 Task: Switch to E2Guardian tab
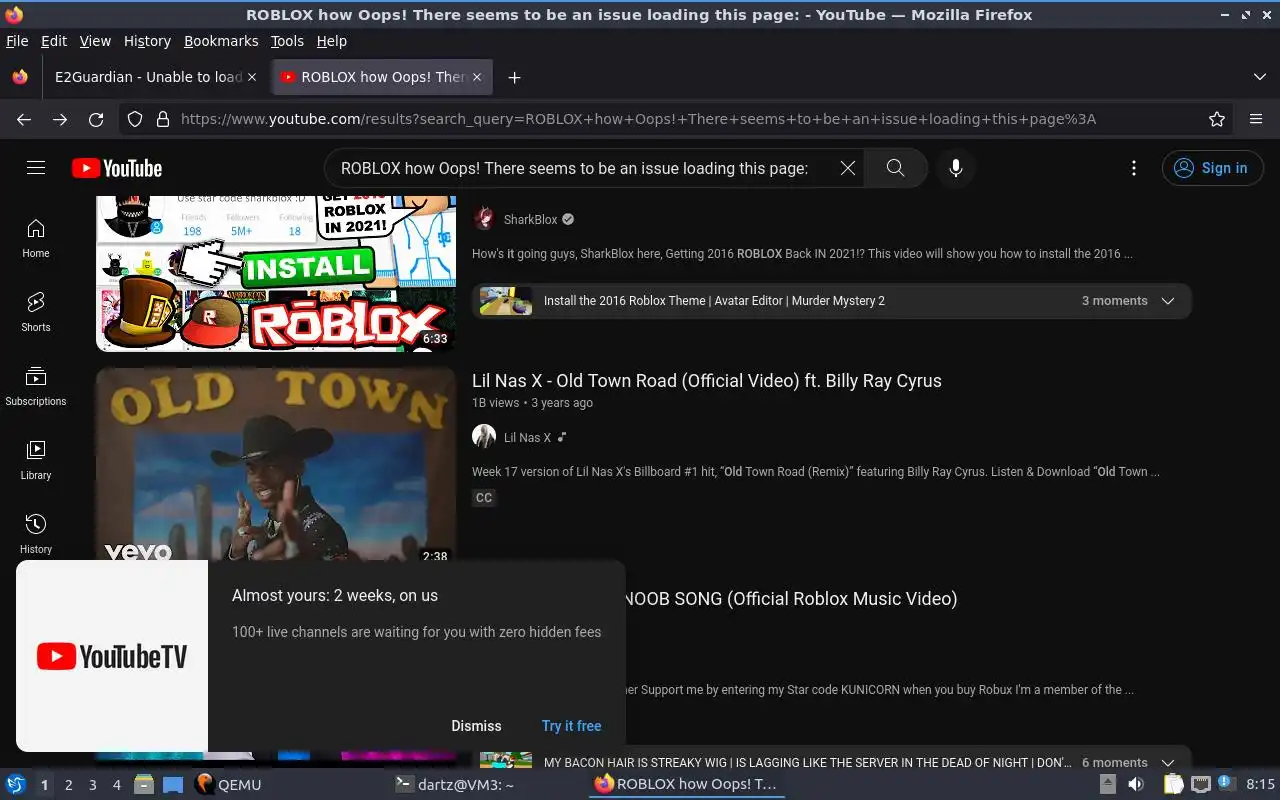point(148,77)
